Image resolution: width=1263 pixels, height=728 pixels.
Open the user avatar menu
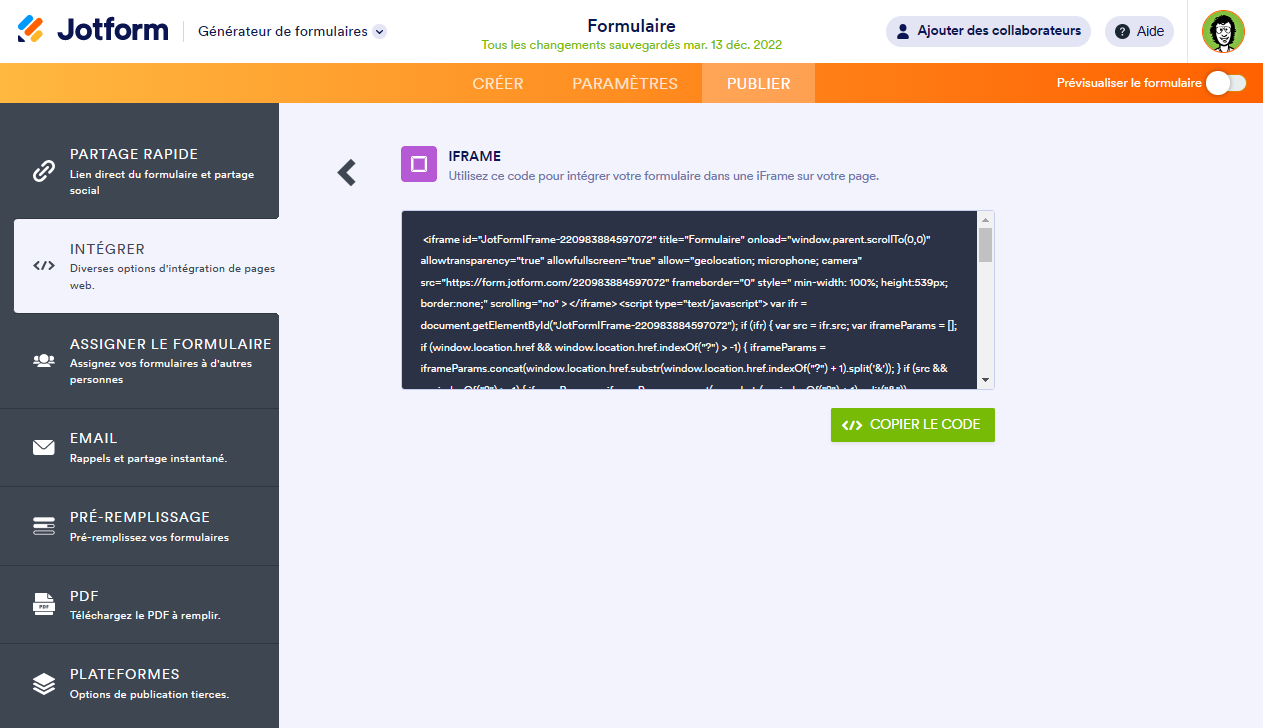tap(1223, 31)
